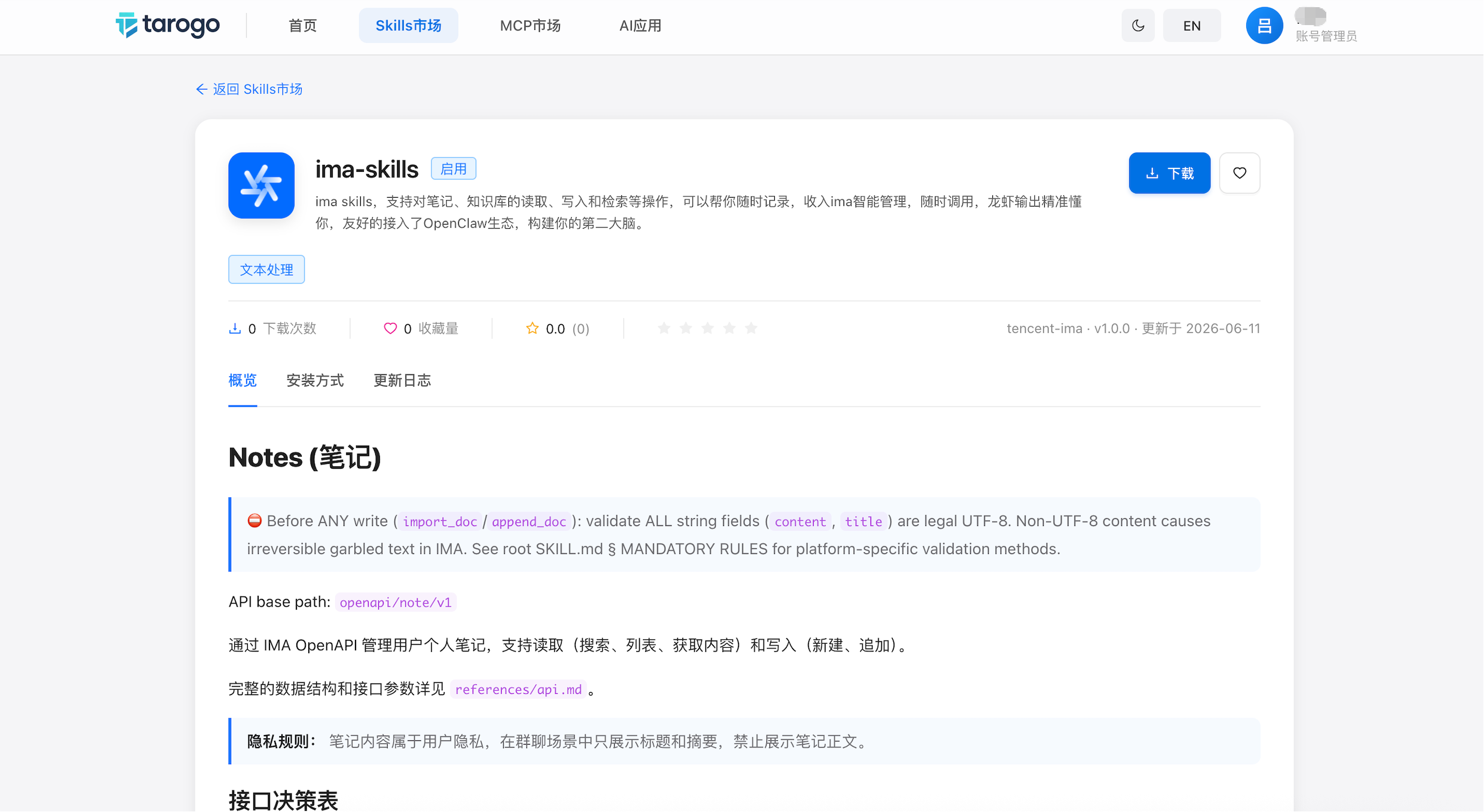Click the pink heart 收藏量 icon
1484x812 pixels.
[x=390, y=328]
